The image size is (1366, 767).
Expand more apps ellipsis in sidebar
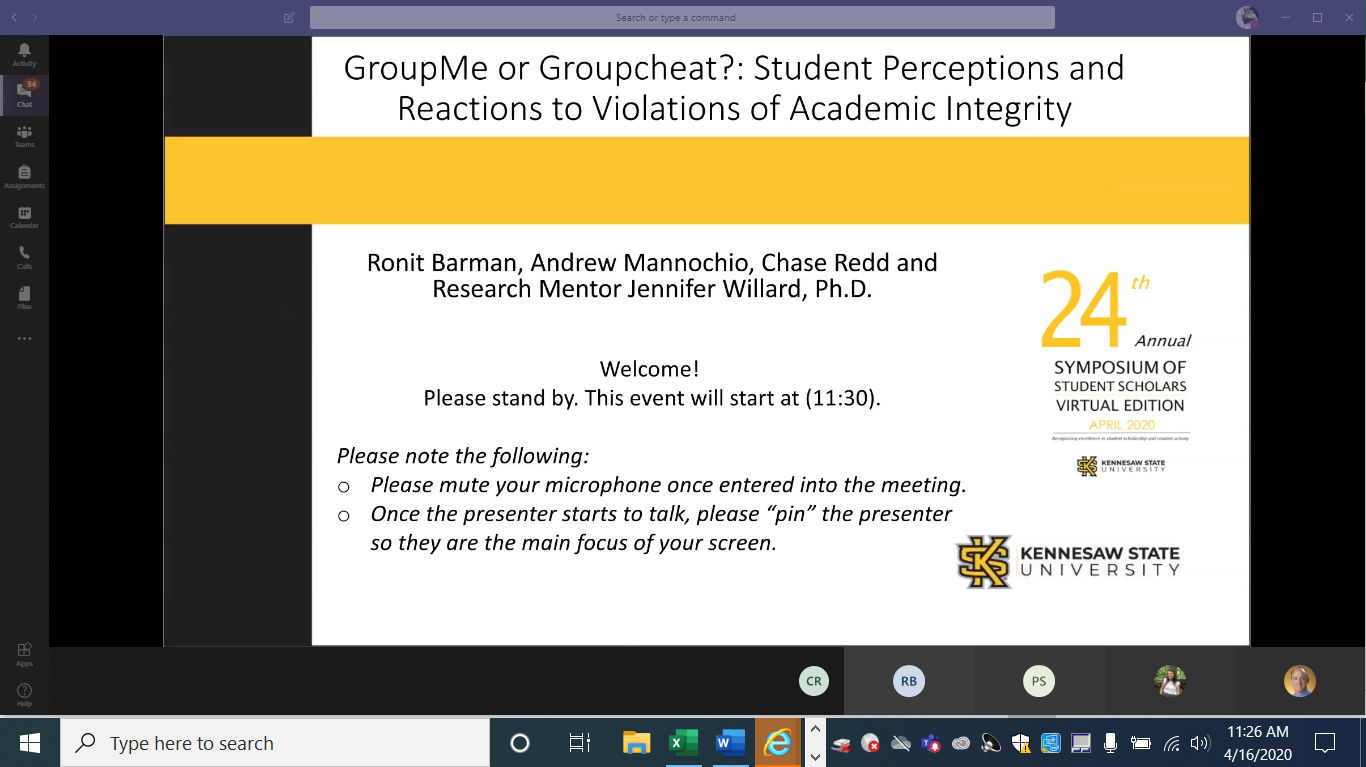(24, 339)
